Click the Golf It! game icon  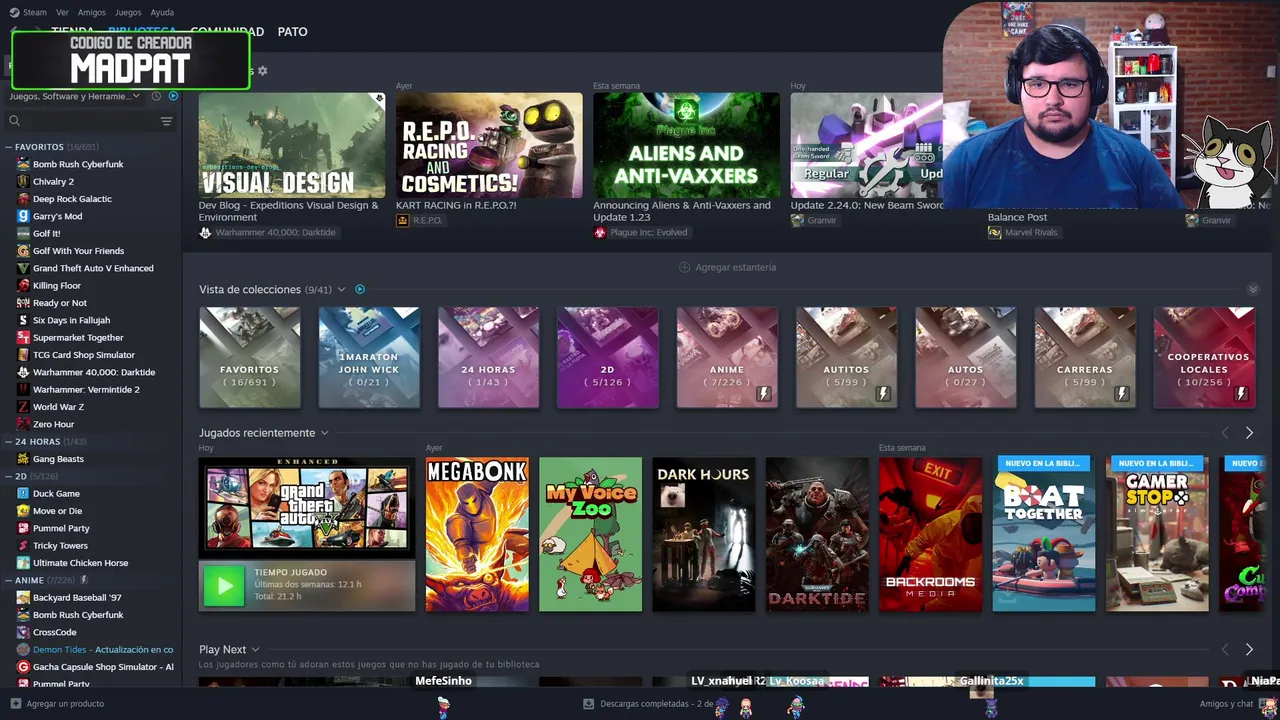[x=23, y=233]
